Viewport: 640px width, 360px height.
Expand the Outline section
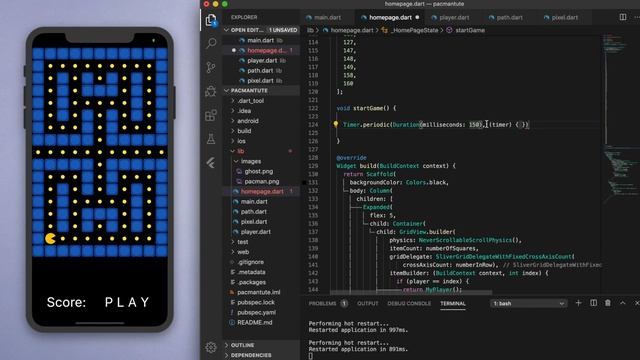(261, 345)
